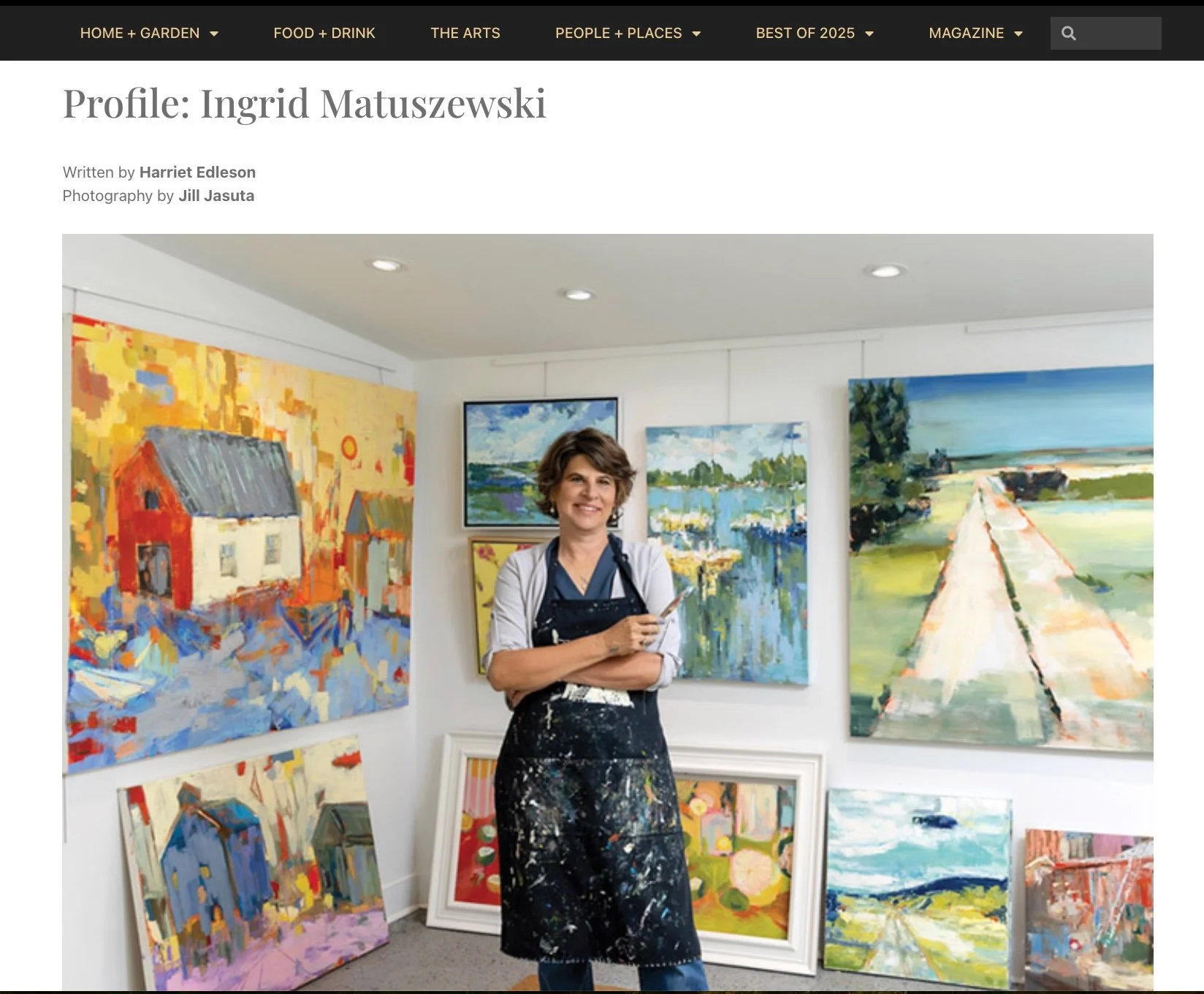Click the search magnifier icon

pyautogui.click(x=1068, y=34)
